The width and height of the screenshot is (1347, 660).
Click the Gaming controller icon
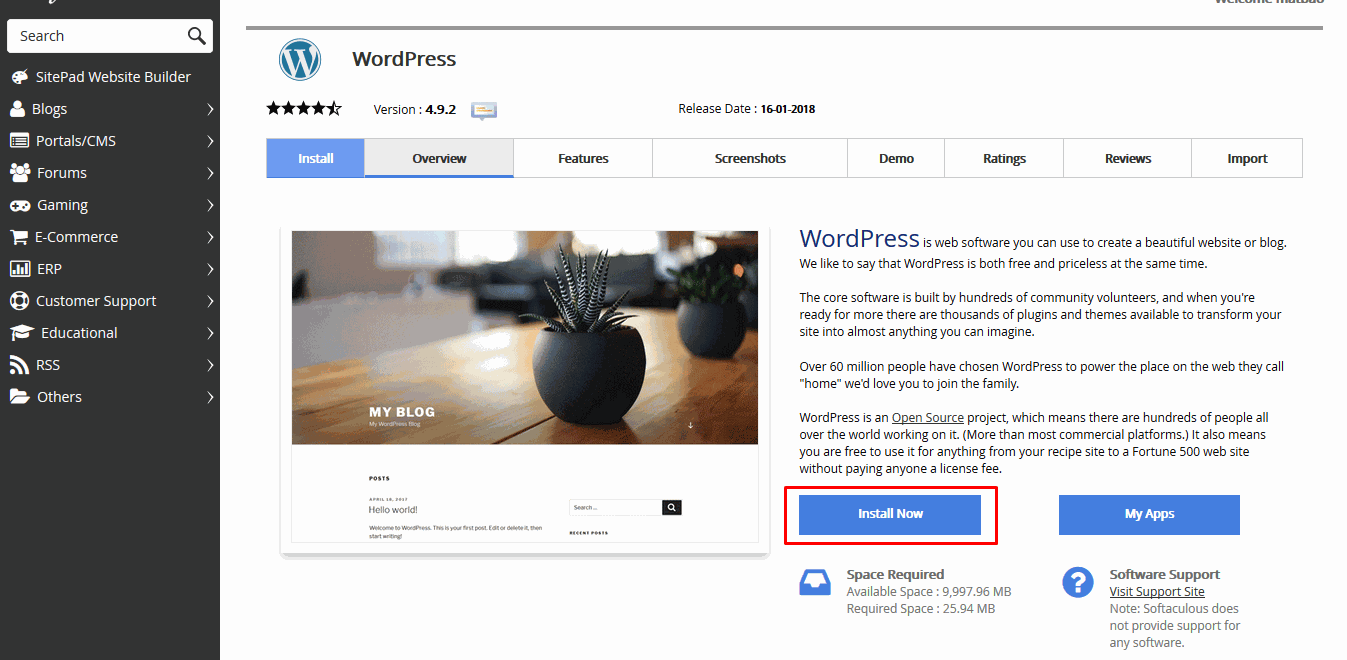[x=19, y=205]
